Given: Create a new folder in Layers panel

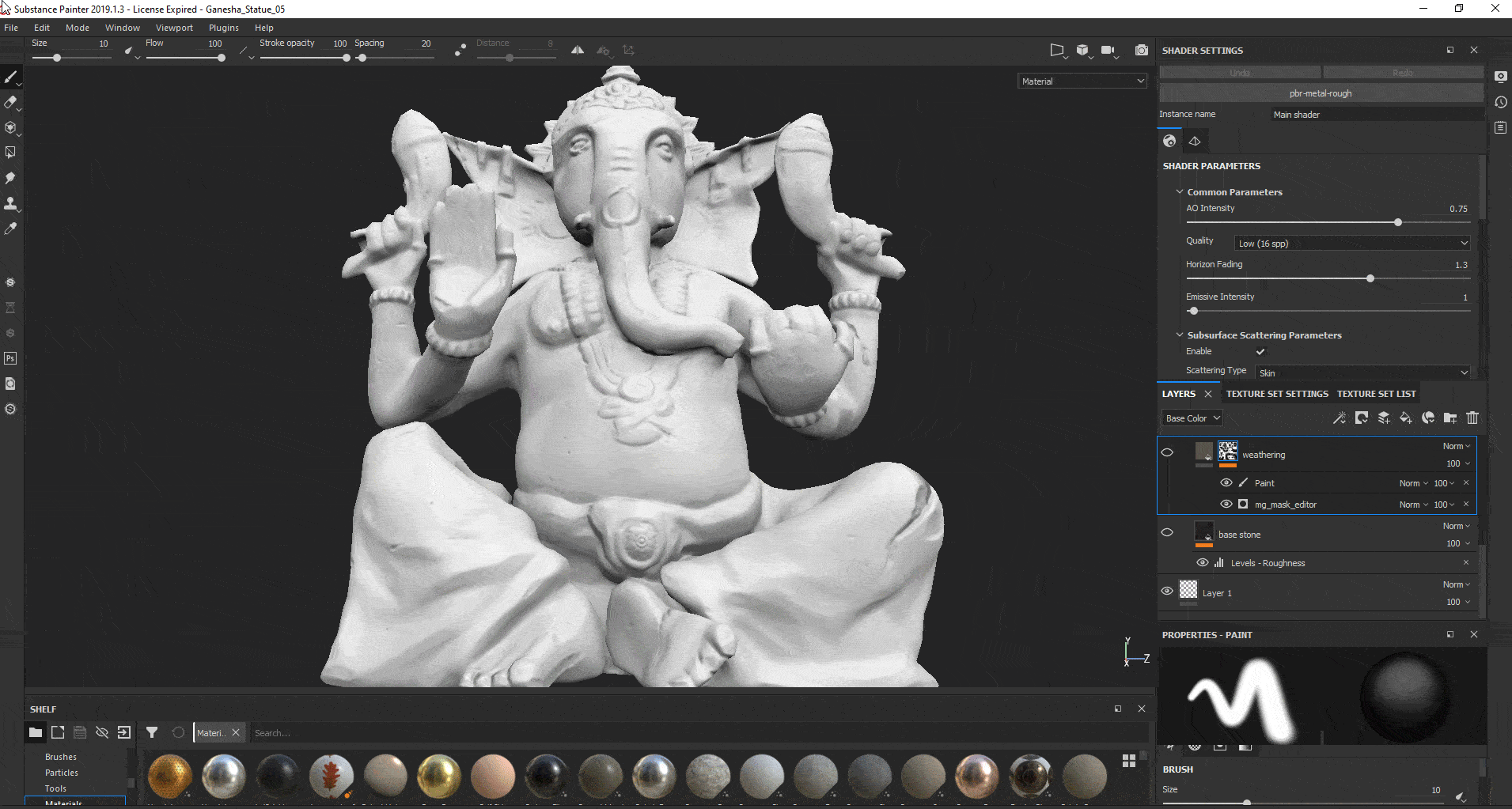Looking at the screenshot, I should click(1450, 418).
